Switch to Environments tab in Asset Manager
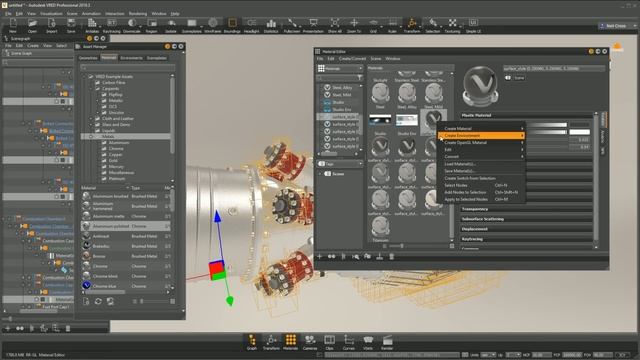Screen dimensions: 640x360 [131, 58]
